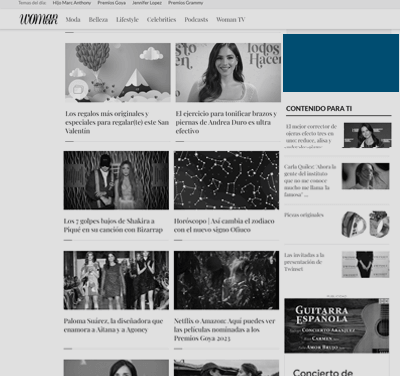Open the Podcasts section
The width and height of the screenshot is (400, 376).
[196, 20]
